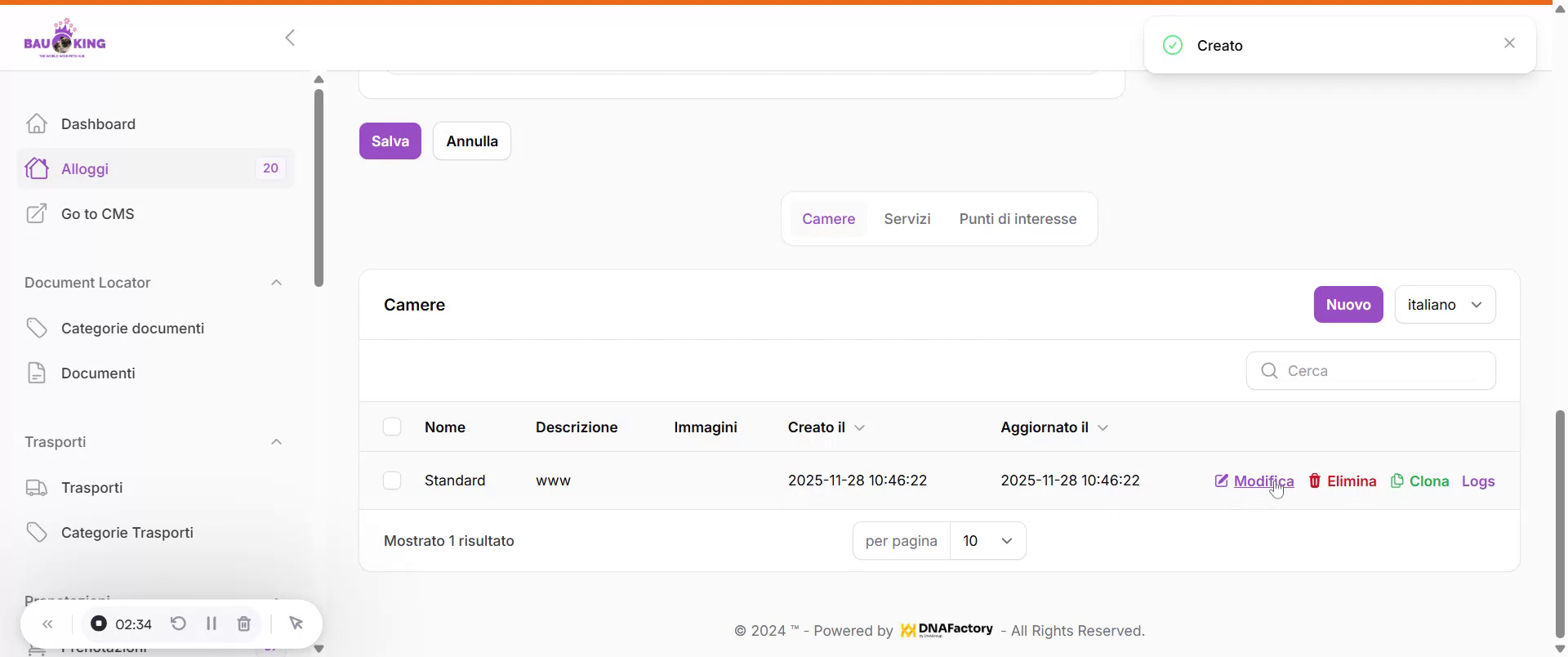Open Categorie Trasporti menu item
Viewport: 1568px width, 657px height.
click(155, 532)
